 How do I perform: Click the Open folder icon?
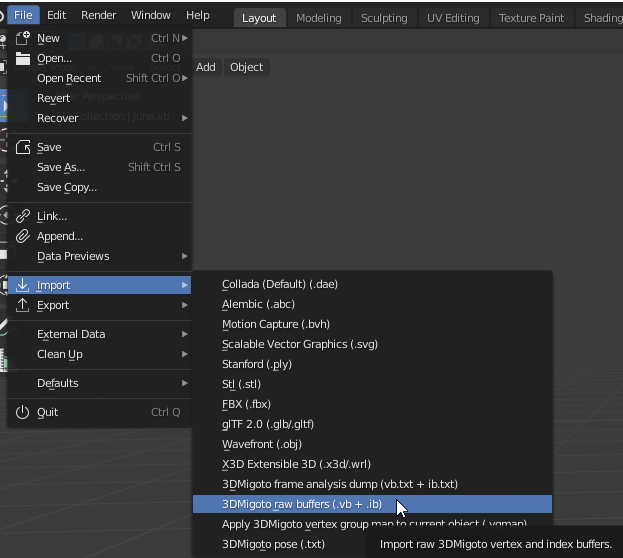click(x=23, y=58)
